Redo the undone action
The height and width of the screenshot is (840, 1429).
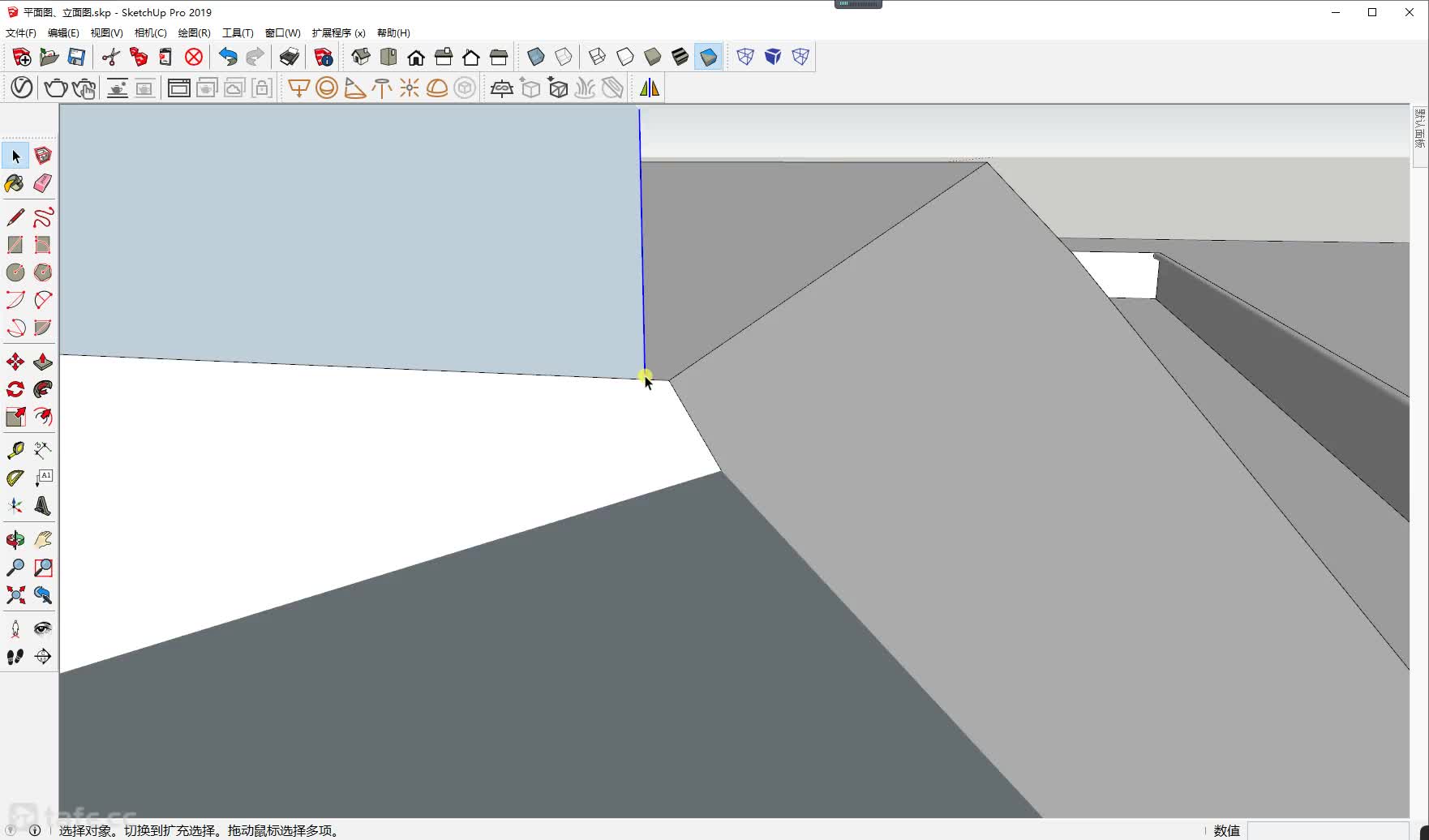[255, 57]
